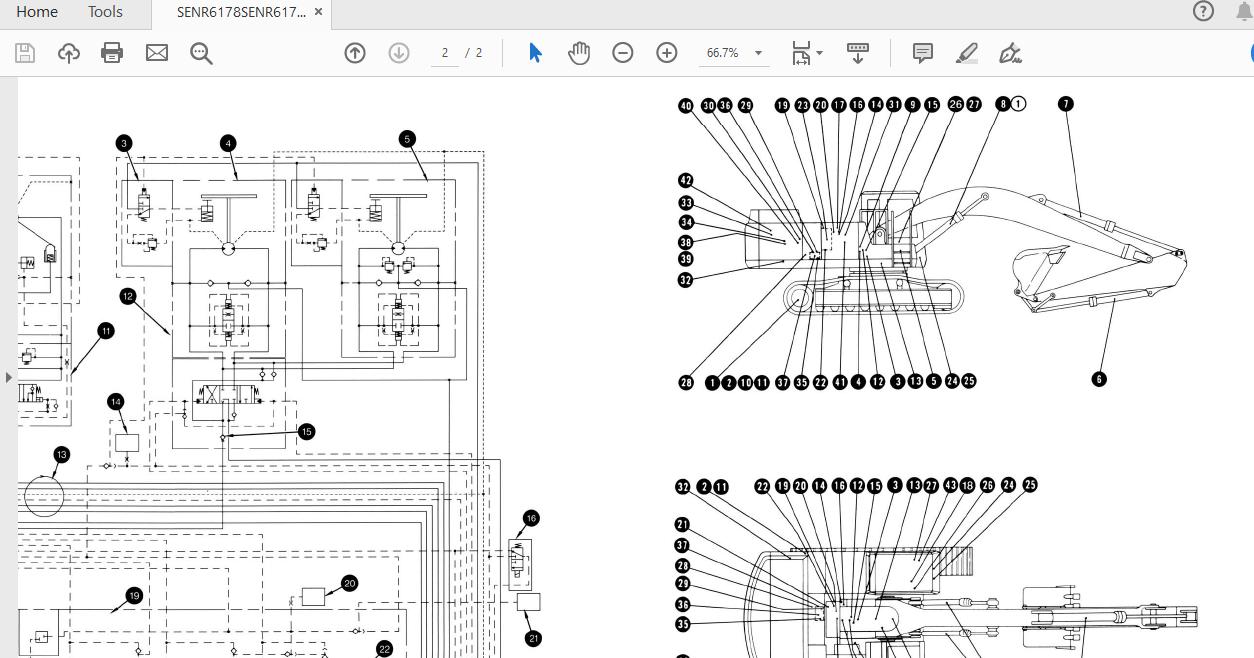Viewport: 1254px width, 658px height.
Task: Click the page number input field
Action: point(445,53)
